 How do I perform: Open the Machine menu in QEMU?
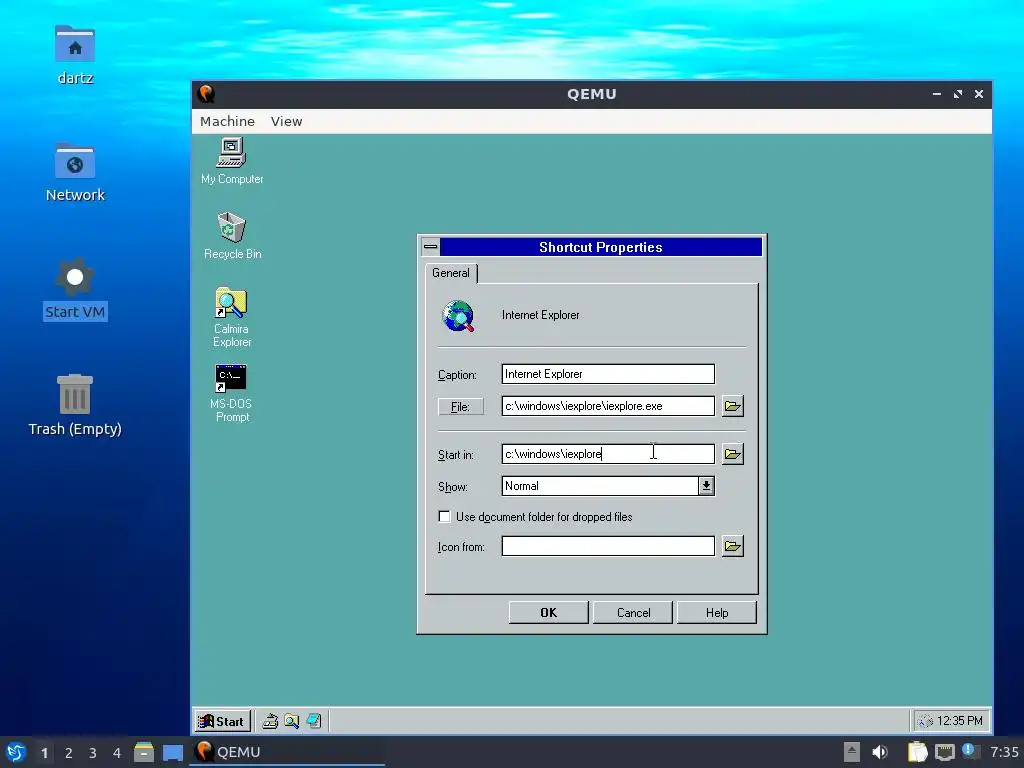coord(227,121)
